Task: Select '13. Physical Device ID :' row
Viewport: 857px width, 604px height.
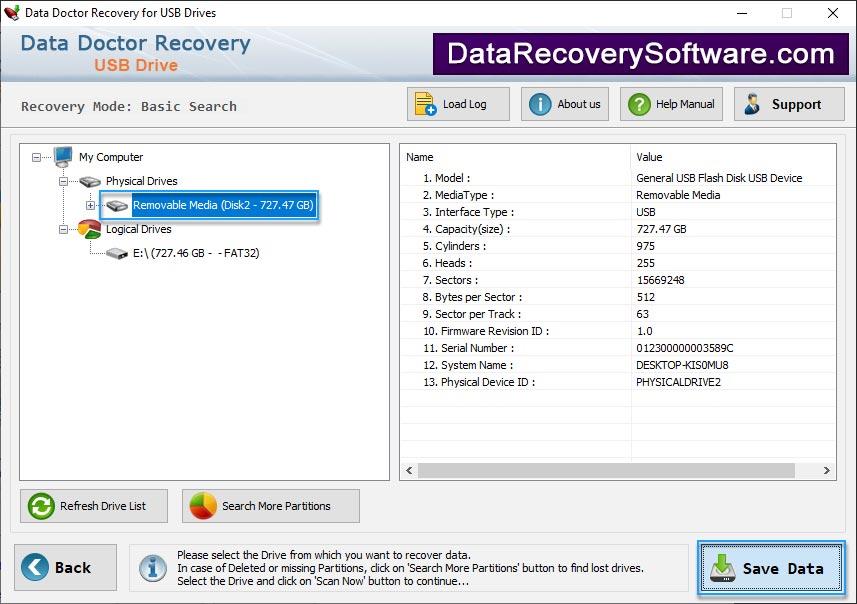Action: point(618,382)
